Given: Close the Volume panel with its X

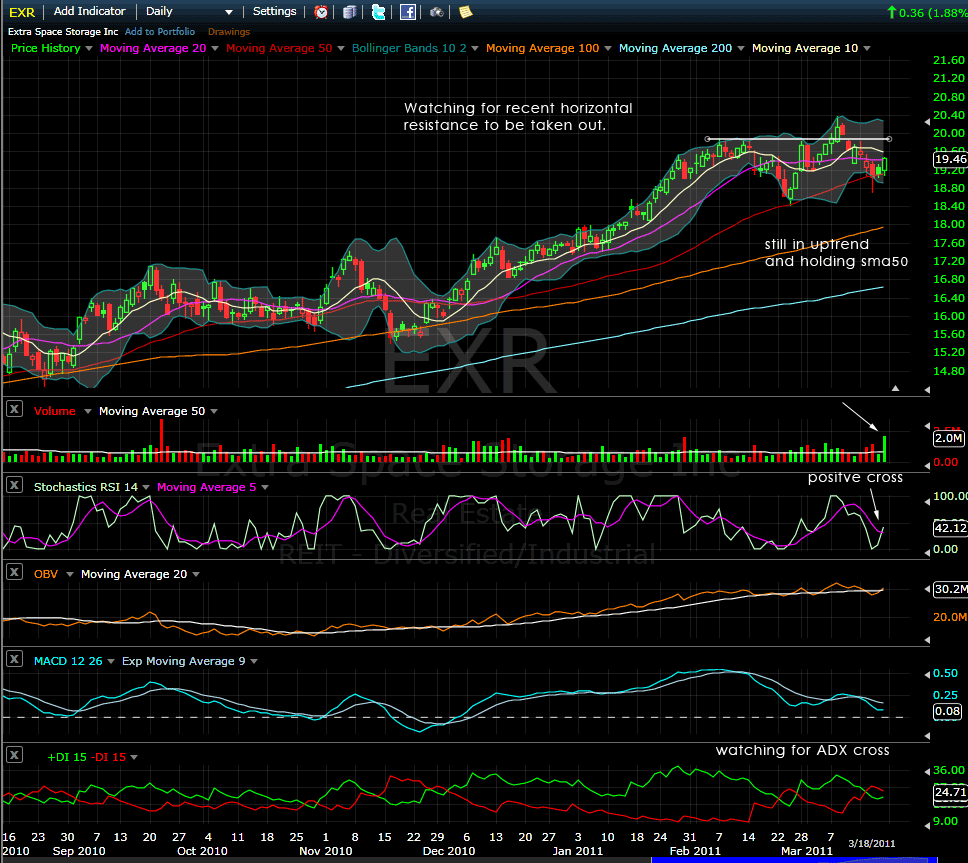Looking at the screenshot, I should point(14,409).
